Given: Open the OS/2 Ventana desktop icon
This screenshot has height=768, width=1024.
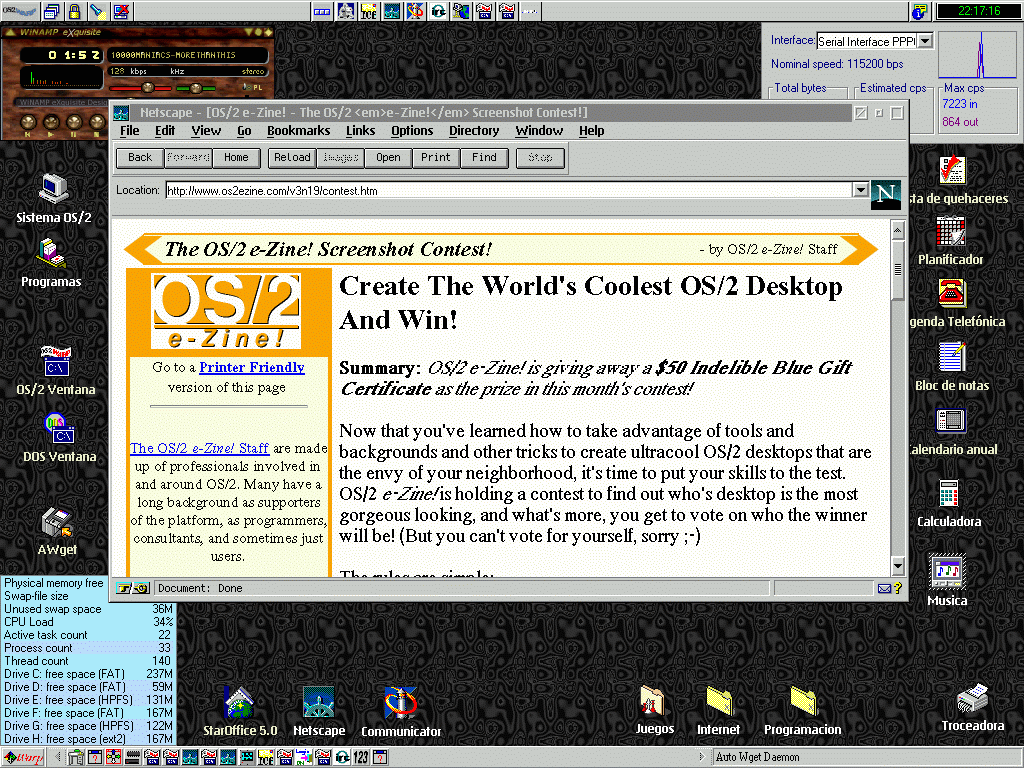Looking at the screenshot, I should coord(56,370).
